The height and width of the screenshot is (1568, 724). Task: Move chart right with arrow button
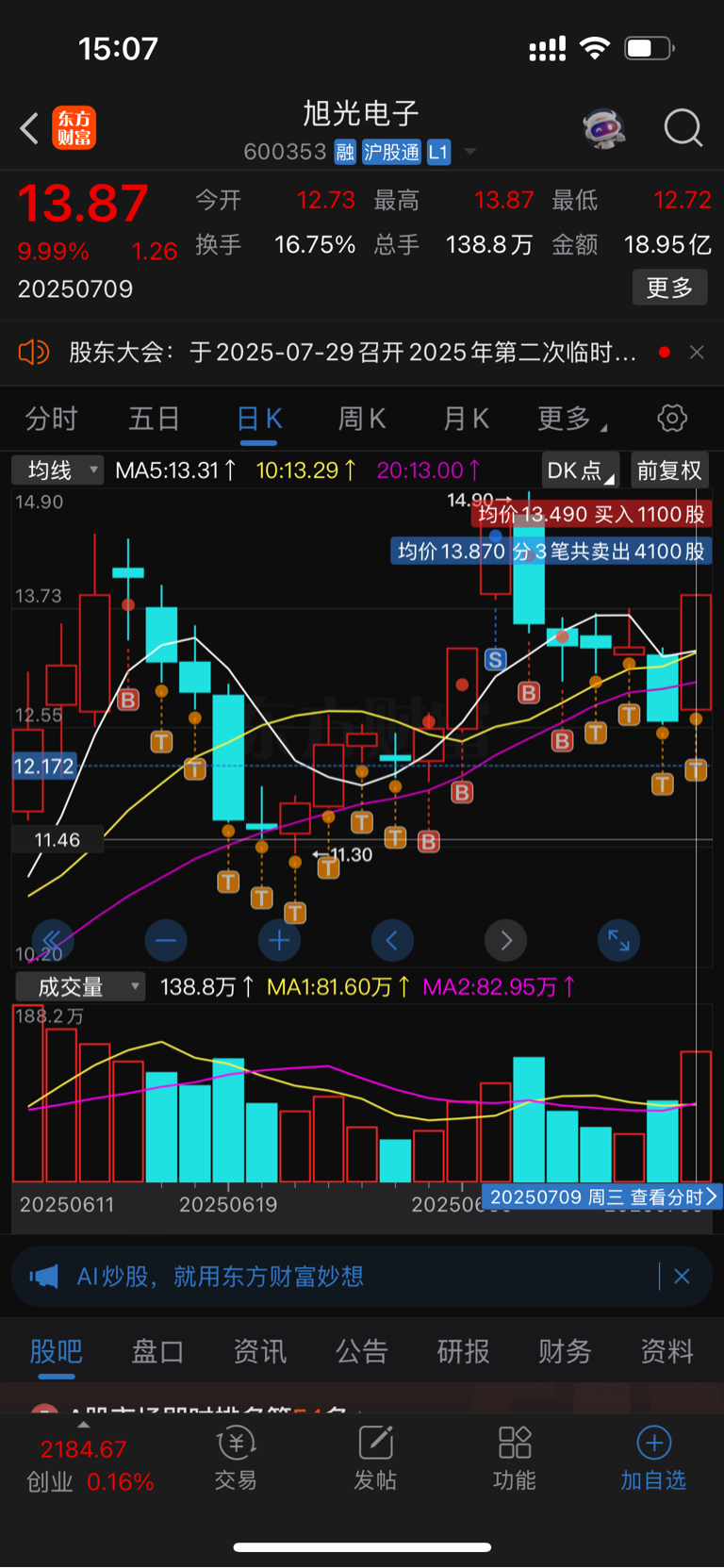tap(506, 940)
